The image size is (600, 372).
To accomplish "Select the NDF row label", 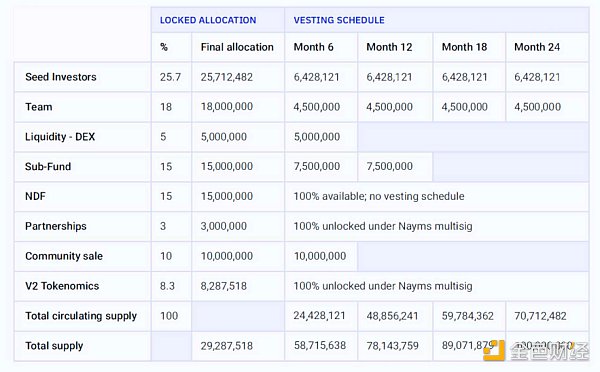I will point(35,196).
